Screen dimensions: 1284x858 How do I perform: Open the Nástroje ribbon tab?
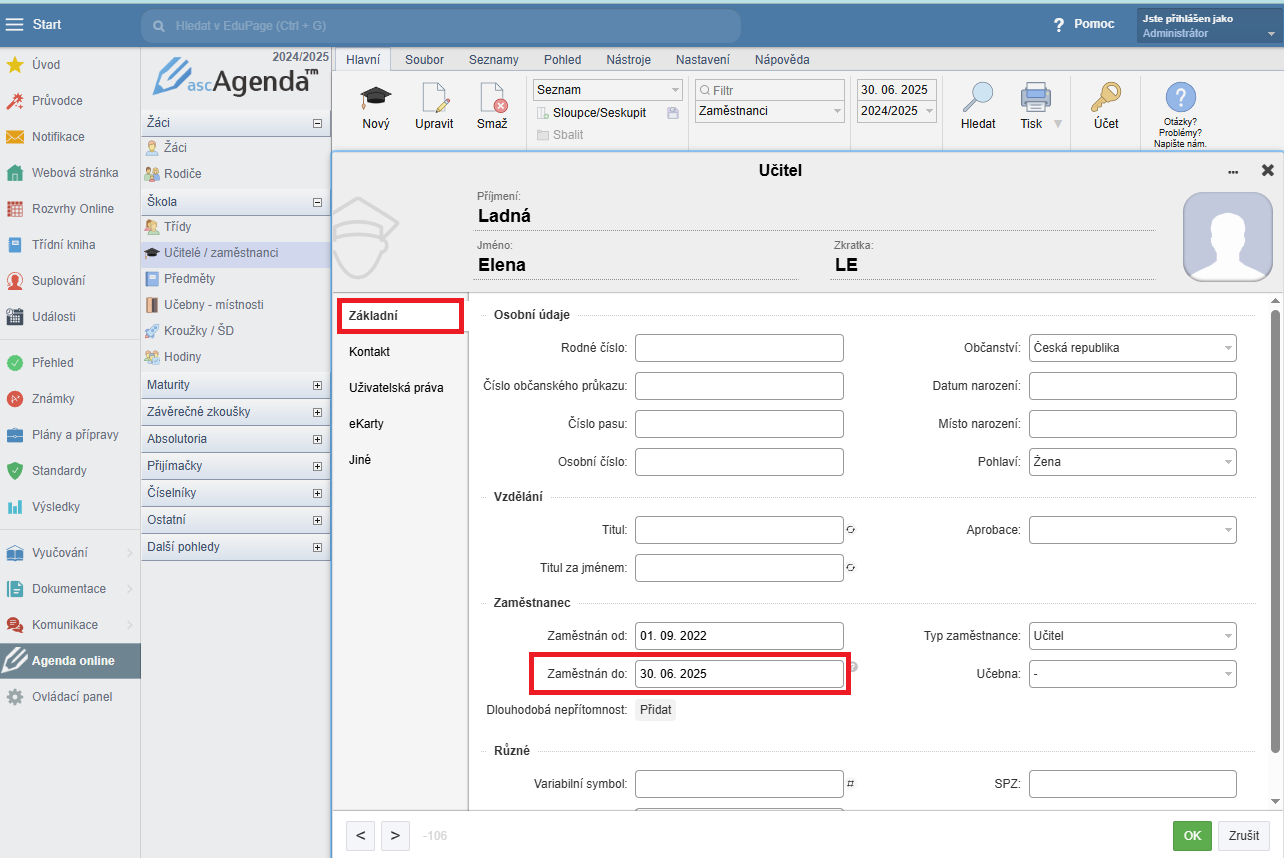[x=628, y=60]
